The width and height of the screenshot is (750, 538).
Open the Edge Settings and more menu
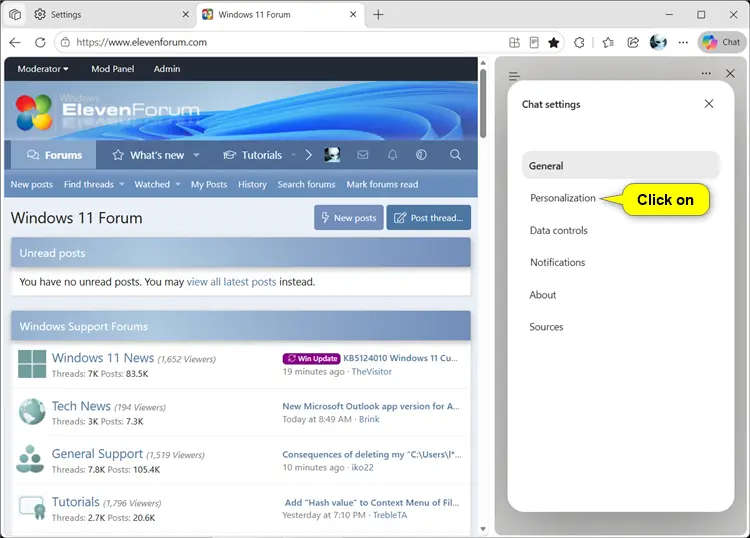pyautogui.click(x=683, y=43)
